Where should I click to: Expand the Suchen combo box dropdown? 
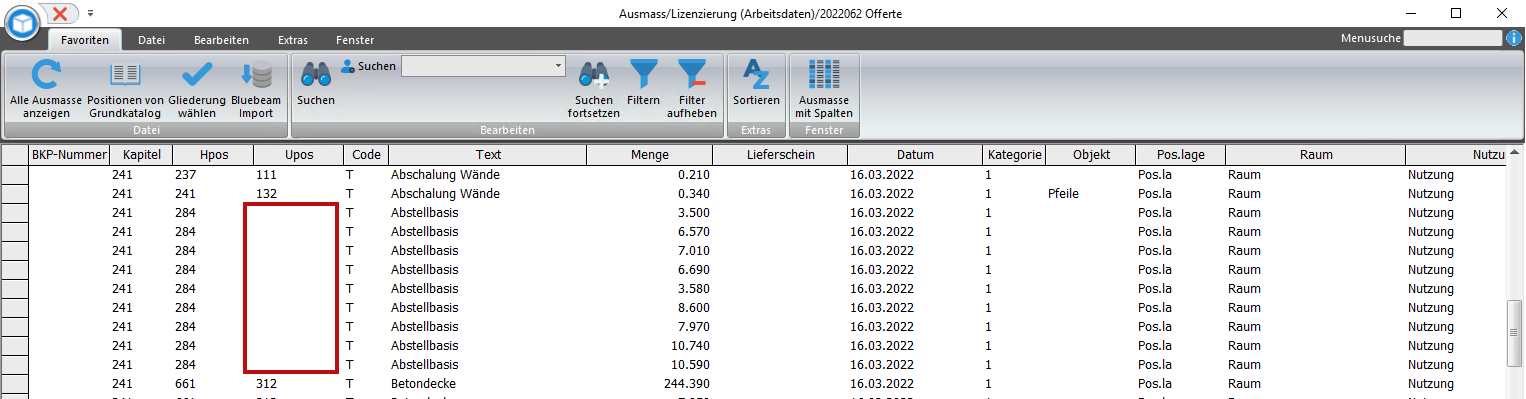click(558, 66)
